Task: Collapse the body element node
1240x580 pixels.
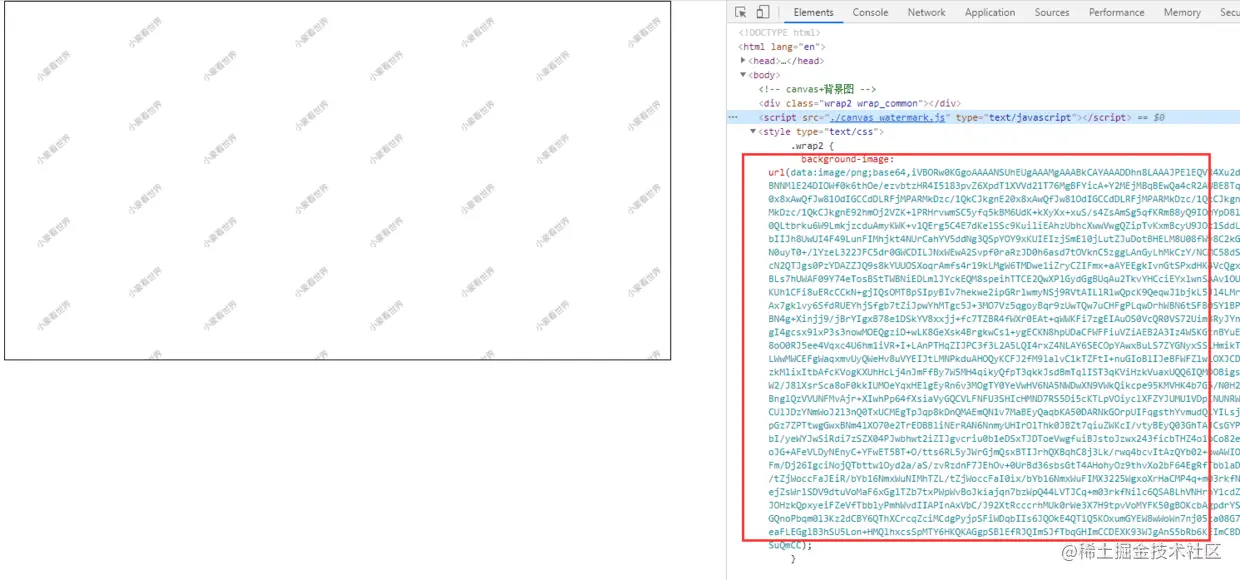Action: pos(743,75)
